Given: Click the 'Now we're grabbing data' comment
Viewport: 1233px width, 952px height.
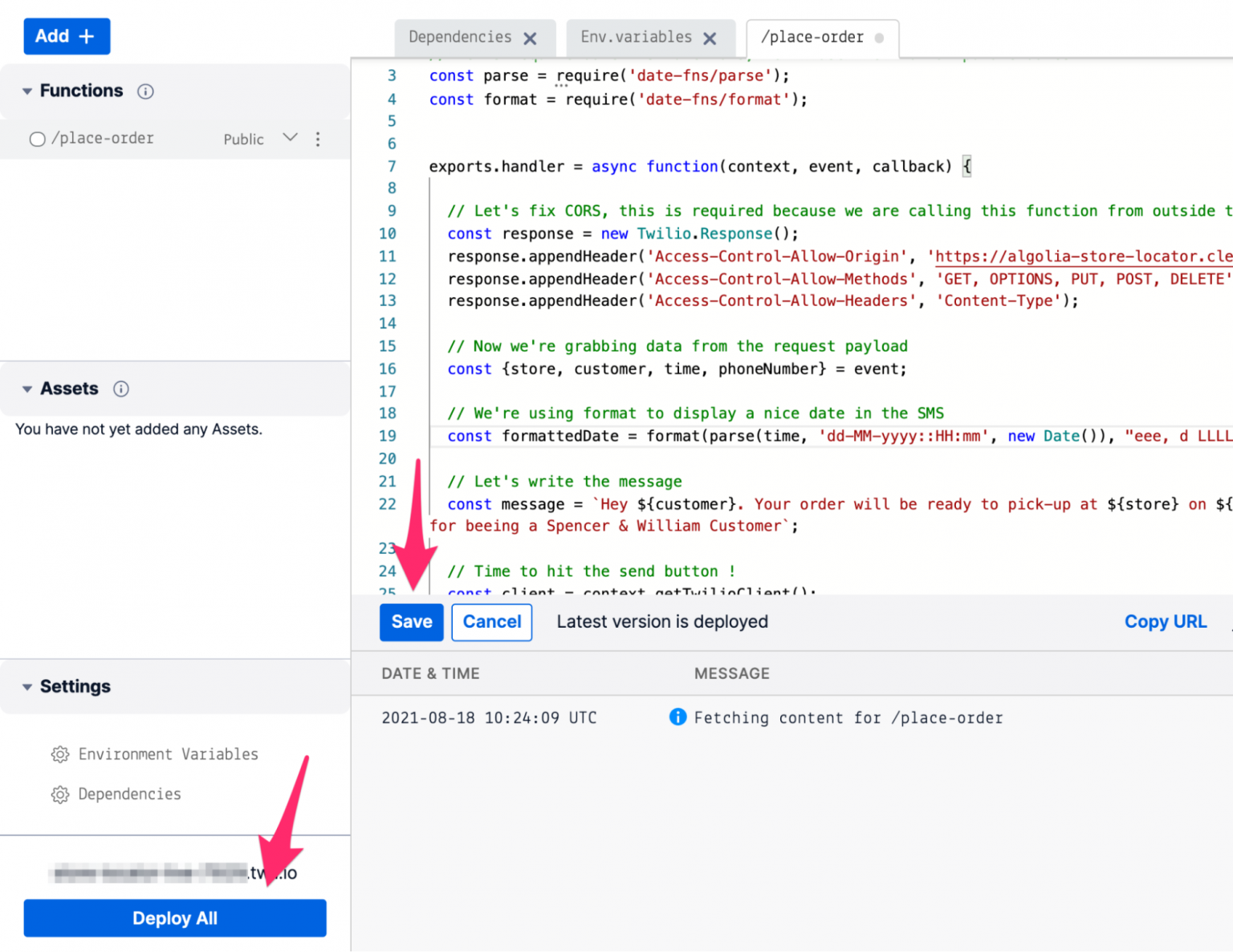Looking at the screenshot, I should click(678, 346).
